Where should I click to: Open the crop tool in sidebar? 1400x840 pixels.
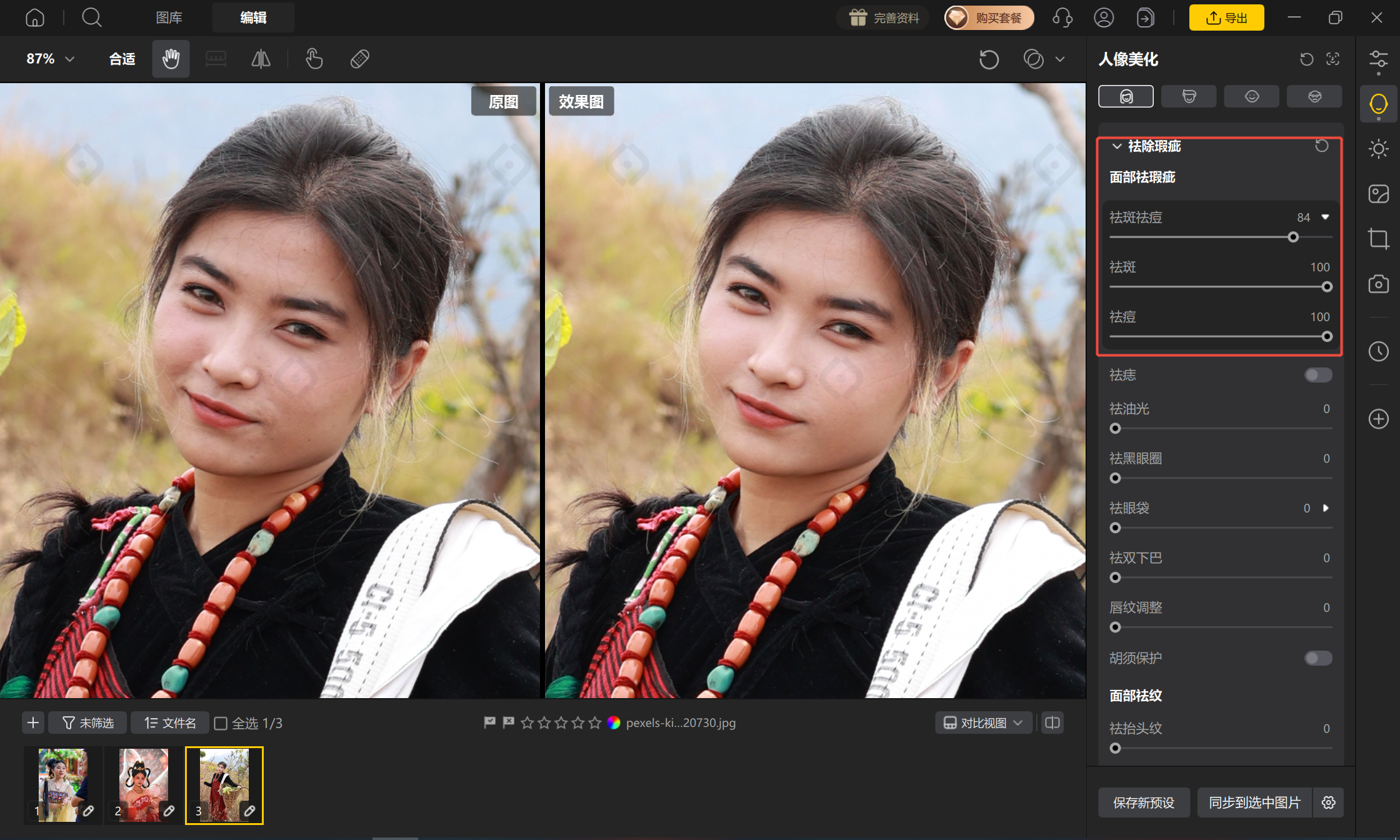tap(1378, 239)
